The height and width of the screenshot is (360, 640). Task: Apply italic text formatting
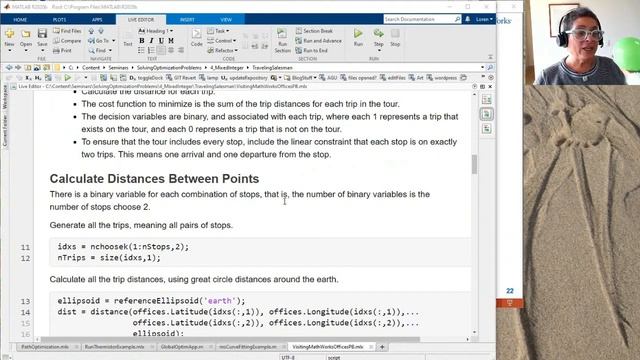click(151, 41)
